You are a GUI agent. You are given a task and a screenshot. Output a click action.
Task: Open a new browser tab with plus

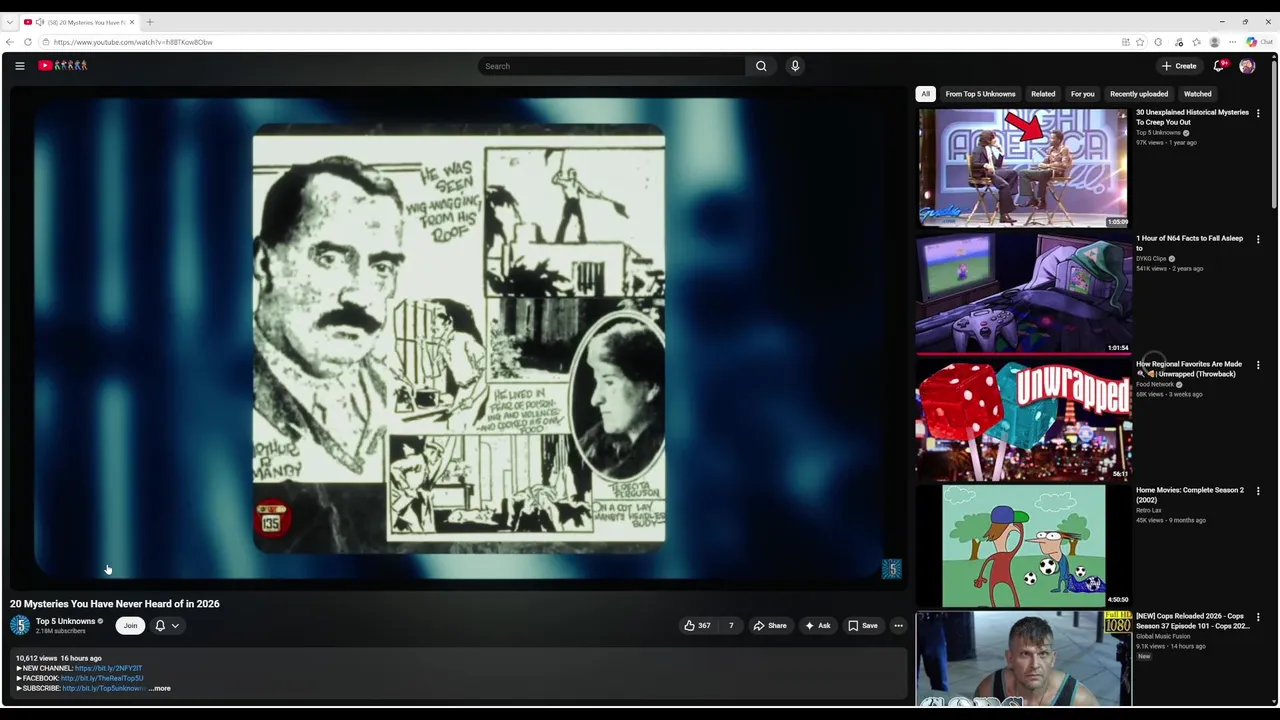click(150, 22)
